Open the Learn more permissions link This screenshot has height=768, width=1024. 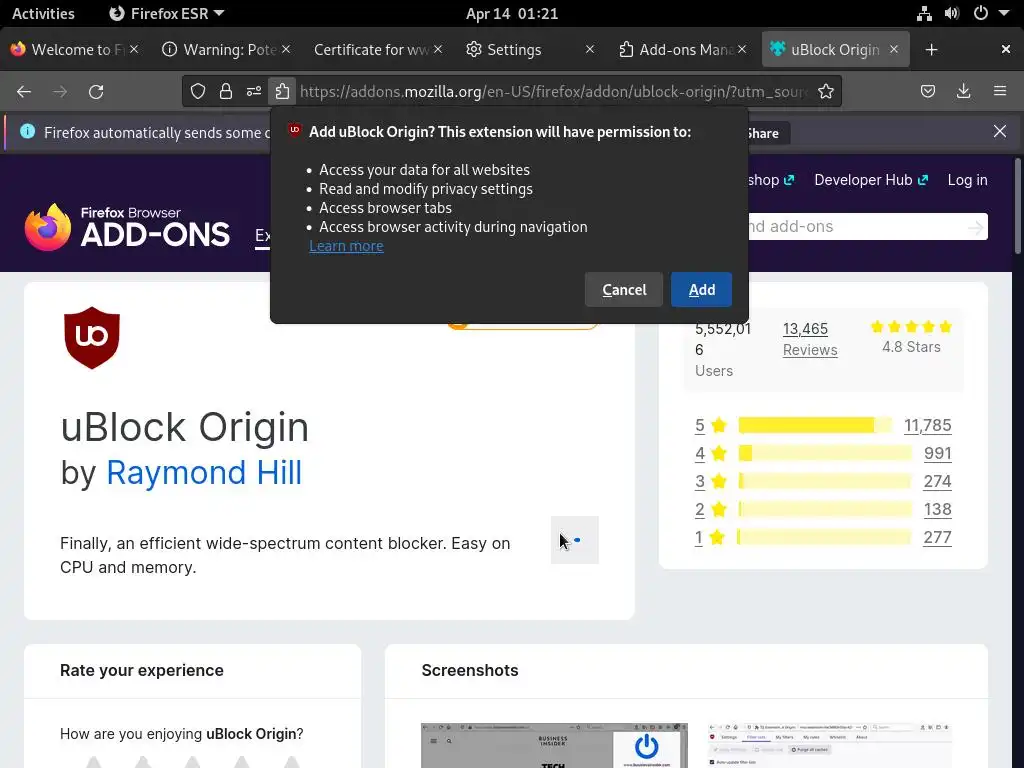[346, 246]
